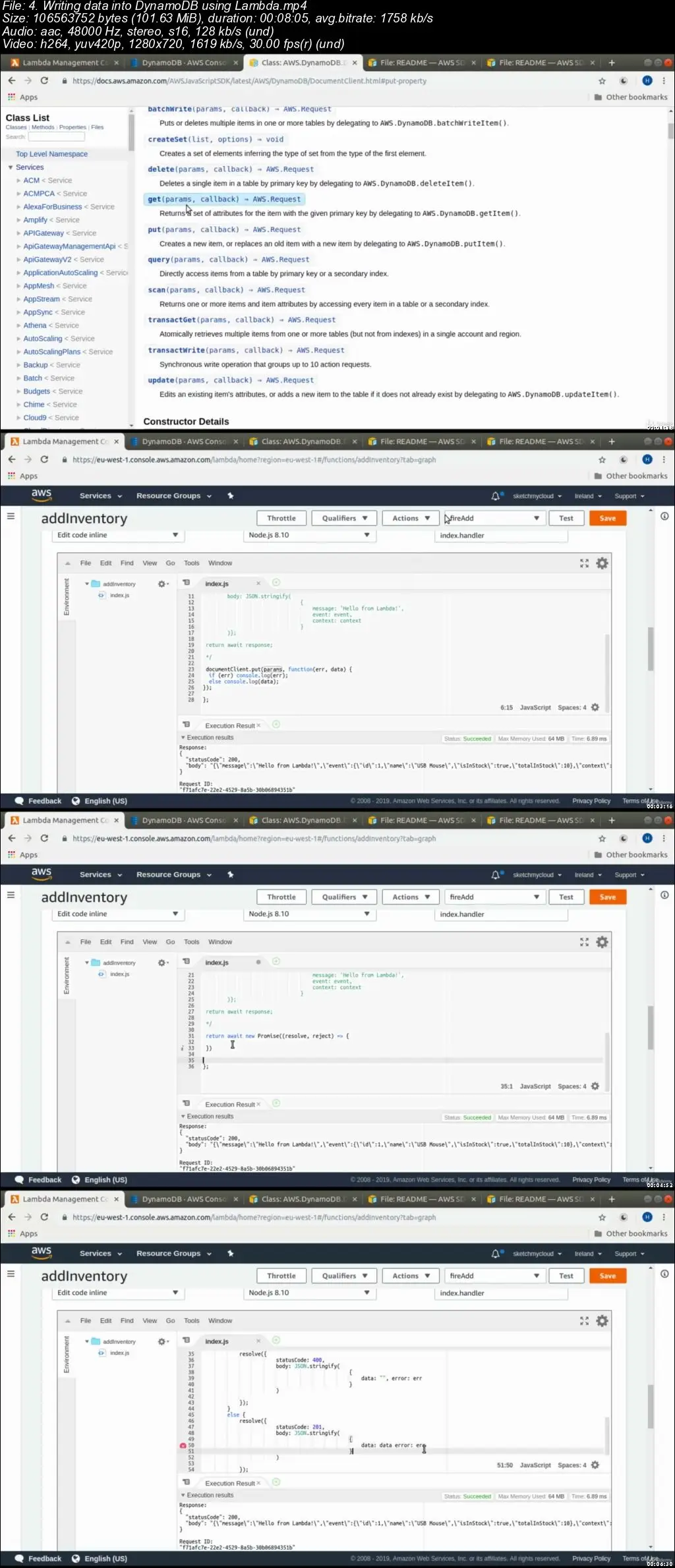The height and width of the screenshot is (1568, 675).
Task: Add a new editor tab with plus icon in the third frame
Action: pos(276,961)
